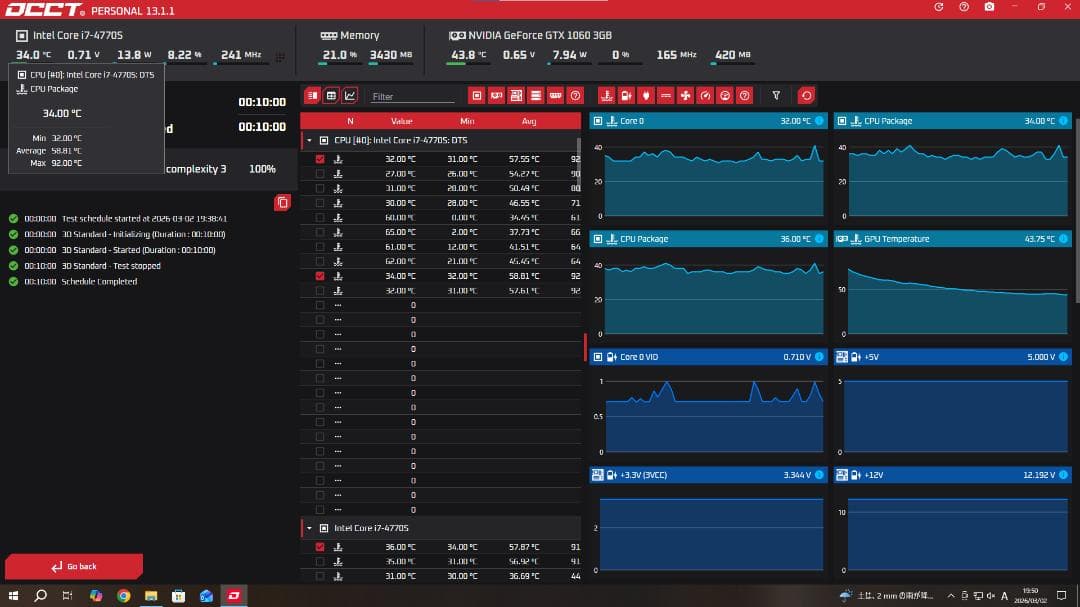The height and width of the screenshot is (607, 1080).
Task: Click the blue info dot on Core 0 graph
Action: point(819,121)
